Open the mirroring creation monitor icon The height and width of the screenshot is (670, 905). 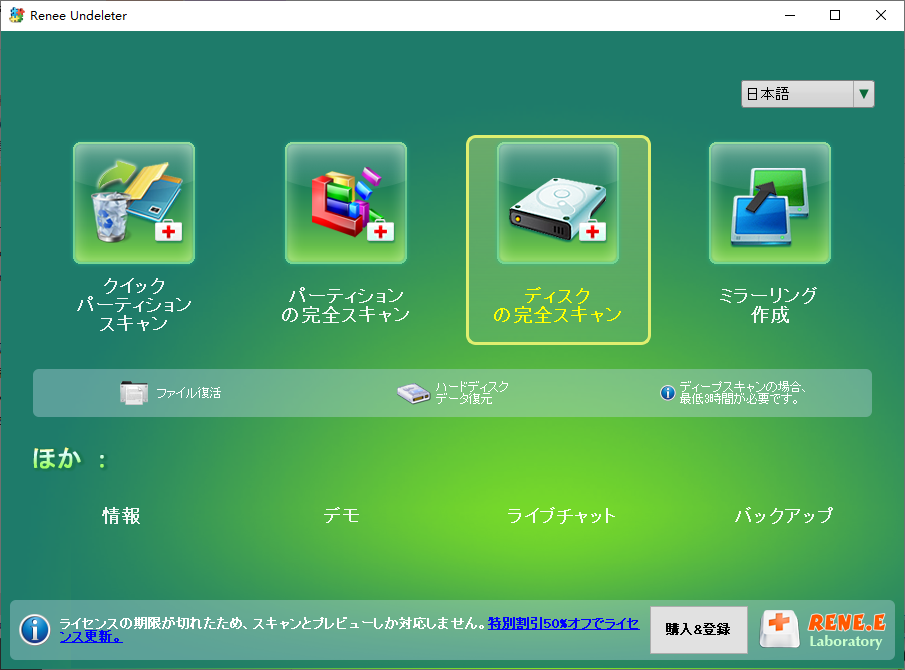770,203
